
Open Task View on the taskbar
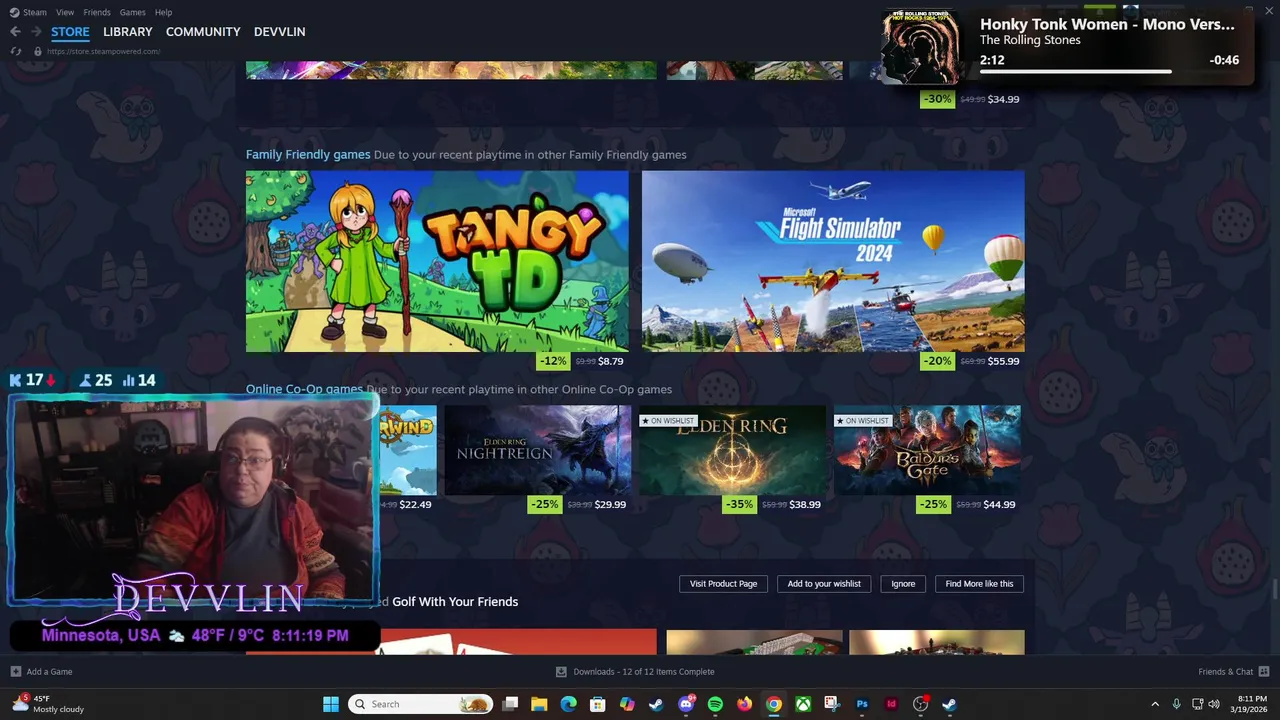[510, 704]
